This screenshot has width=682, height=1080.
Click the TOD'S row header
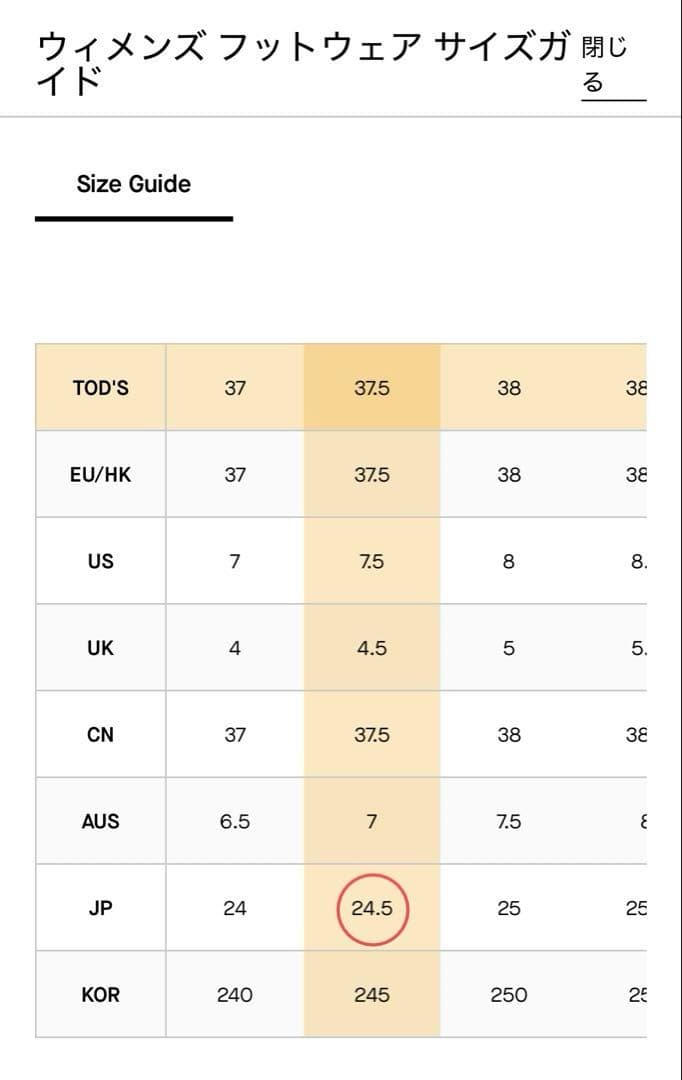pyautogui.click(x=101, y=388)
